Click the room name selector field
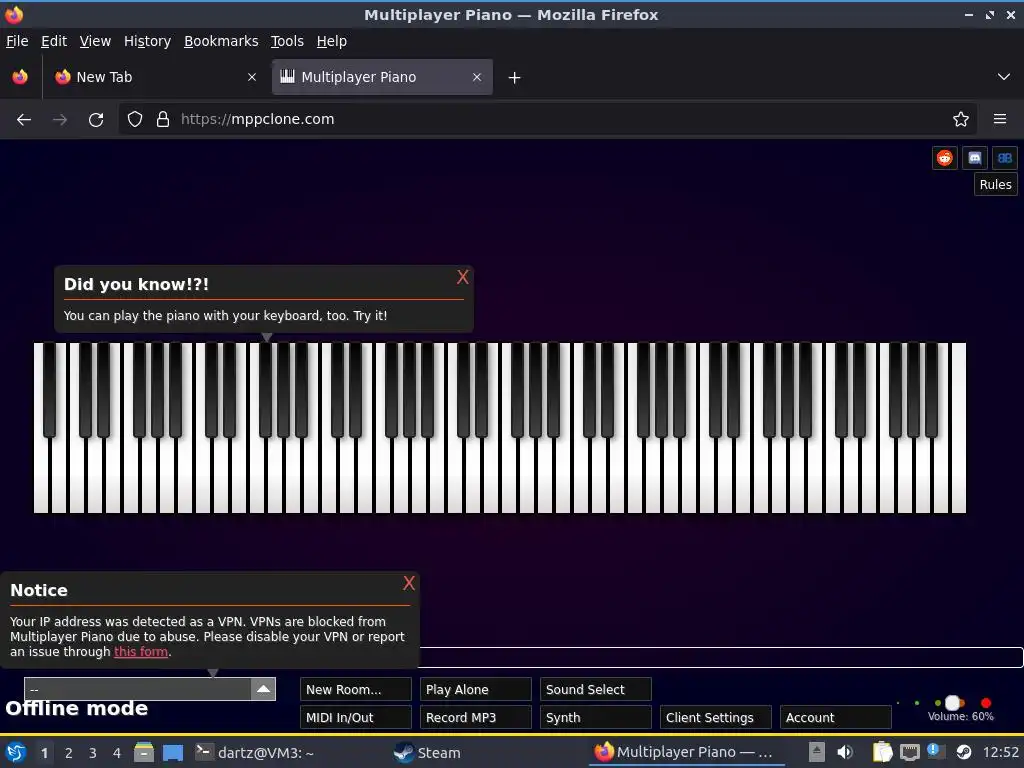The width and height of the screenshot is (1024, 768). click(138, 689)
